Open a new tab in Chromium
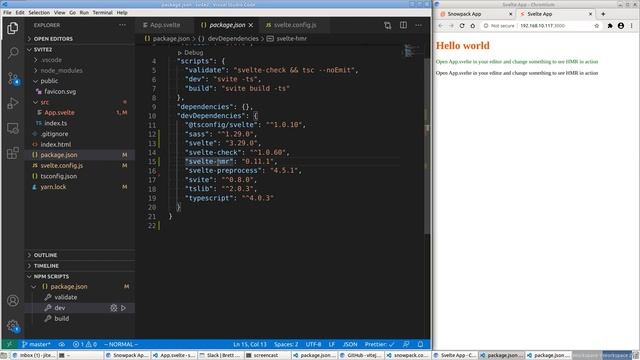 603,14
